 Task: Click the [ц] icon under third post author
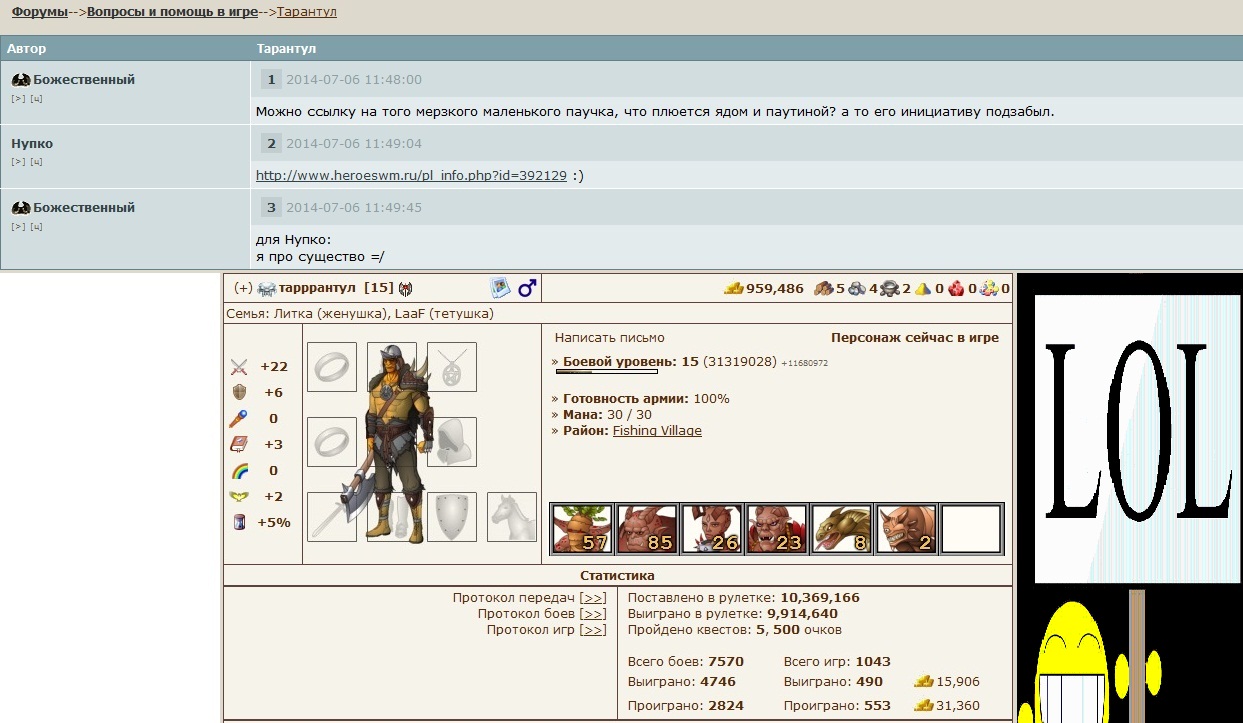[36, 226]
